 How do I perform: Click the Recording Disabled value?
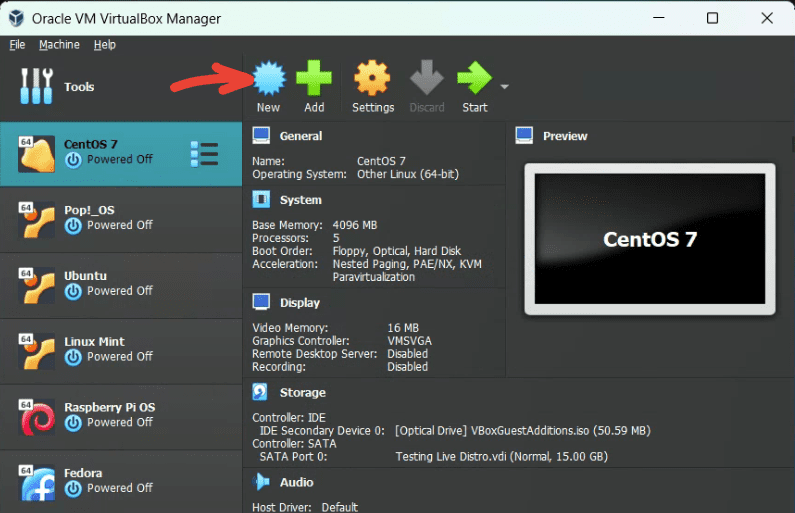pyautogui.click(x=408, y=367)
